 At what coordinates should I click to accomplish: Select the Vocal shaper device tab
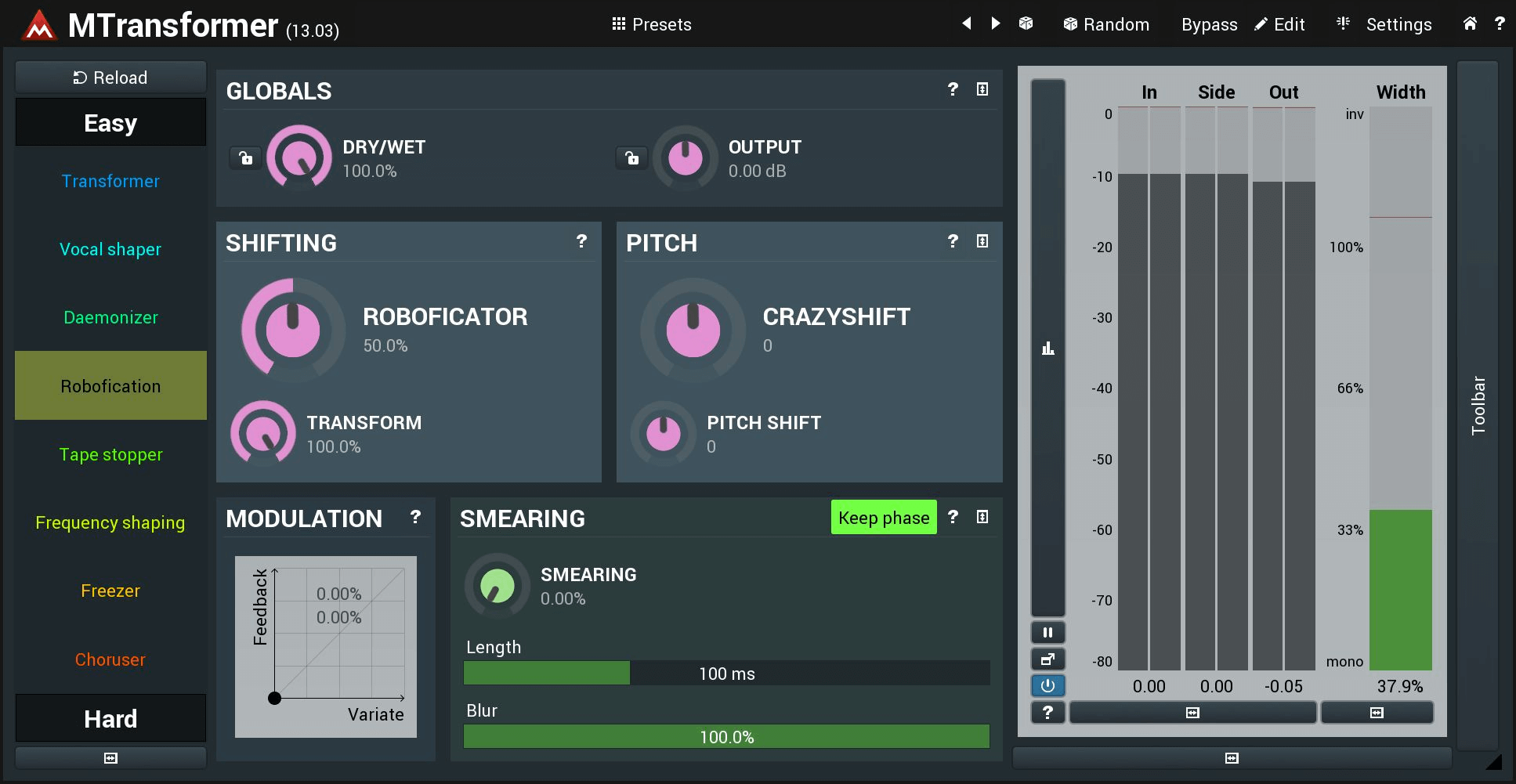(110, 249)
